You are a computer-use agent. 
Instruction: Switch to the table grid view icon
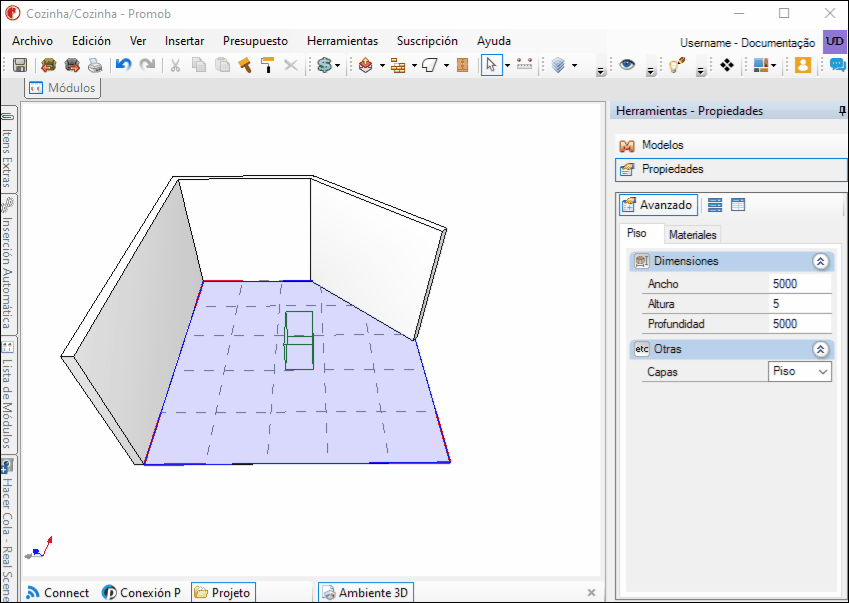(x=738, y=205)
